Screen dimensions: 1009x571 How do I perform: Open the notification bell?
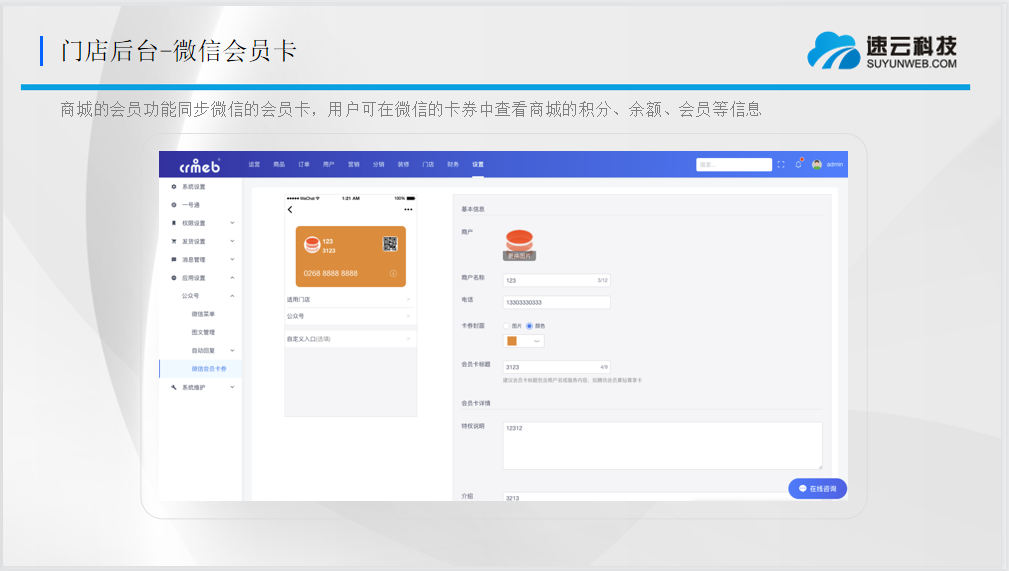pyautogui.click(x=798, y=164)
